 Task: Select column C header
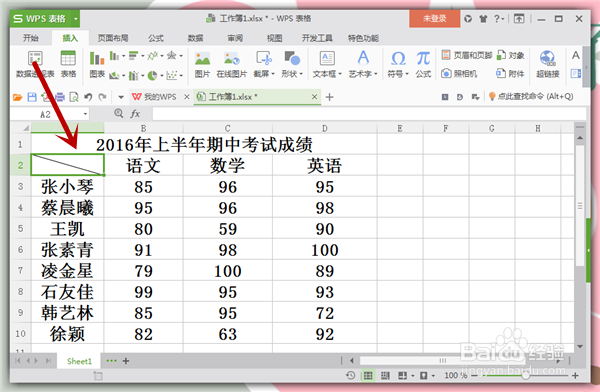227,128
